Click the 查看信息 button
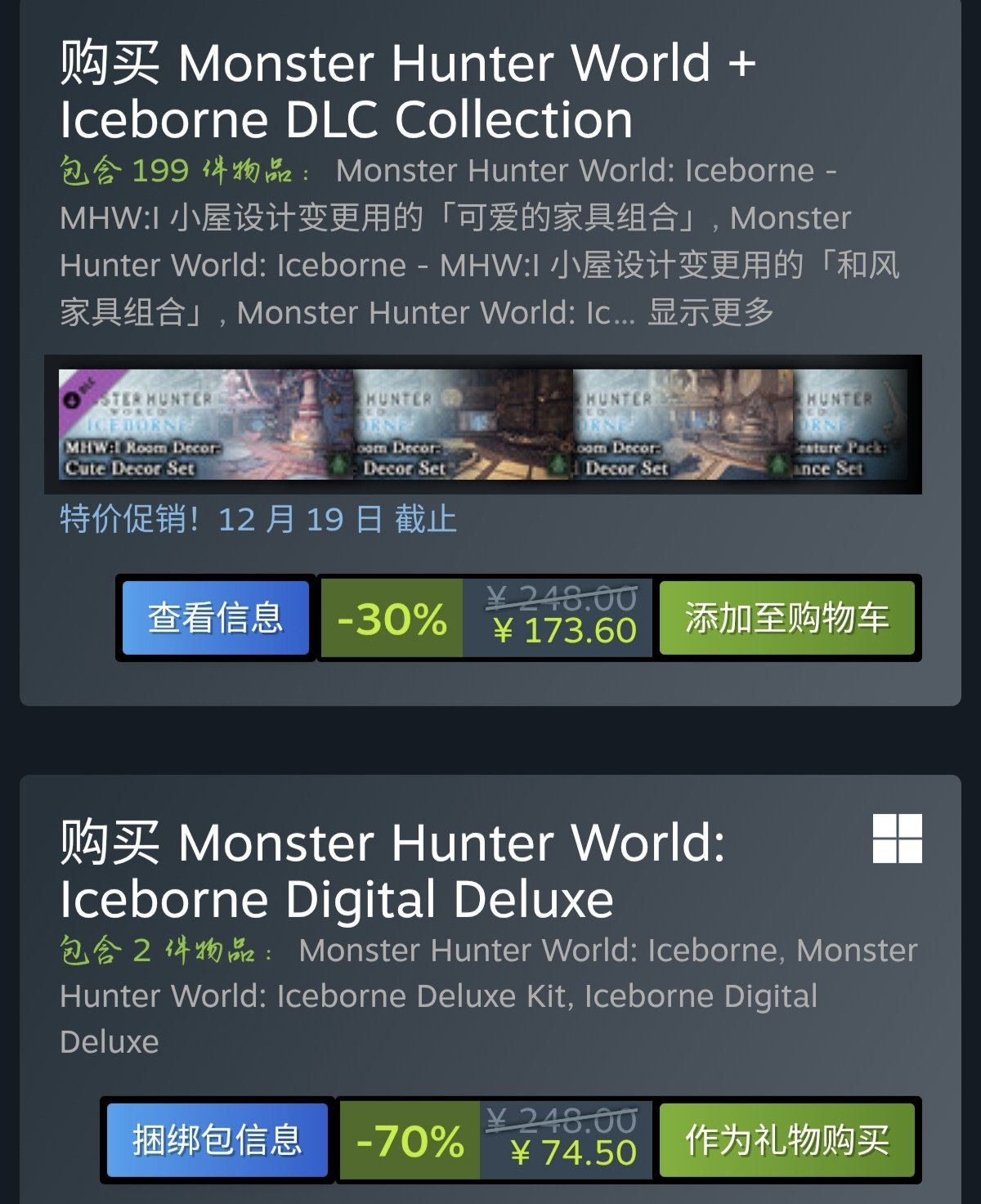Image resolution: width=981 pixels, height=1204 pixels. pyautogui.click(x=216, y=618)
